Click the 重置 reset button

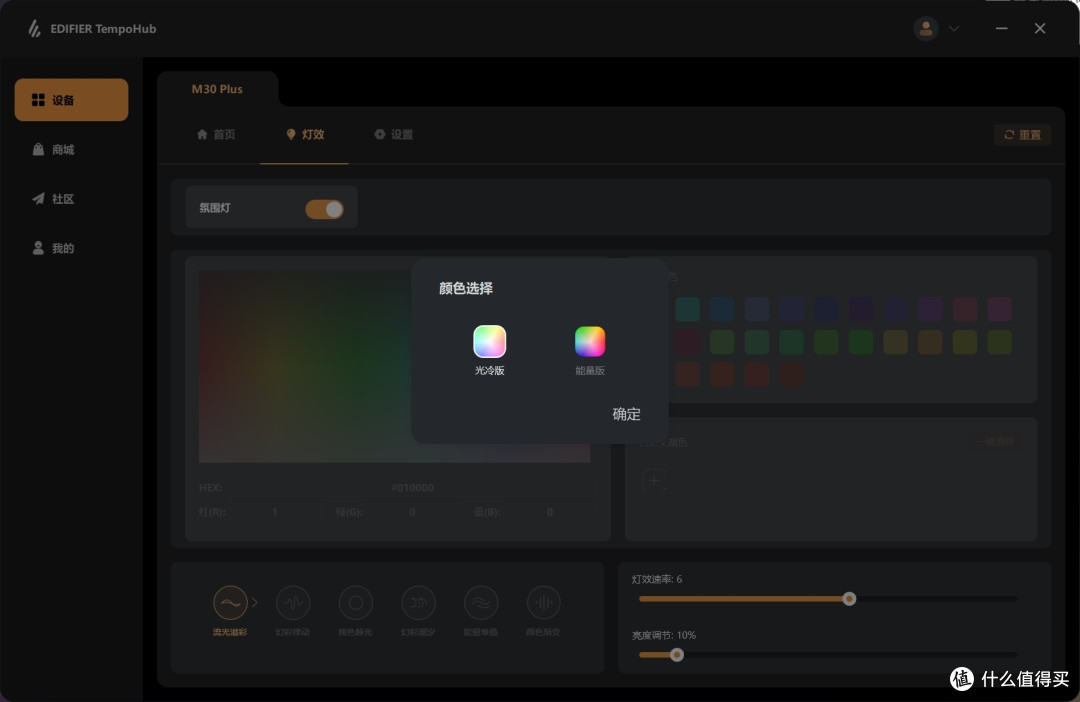[1023, 135]
